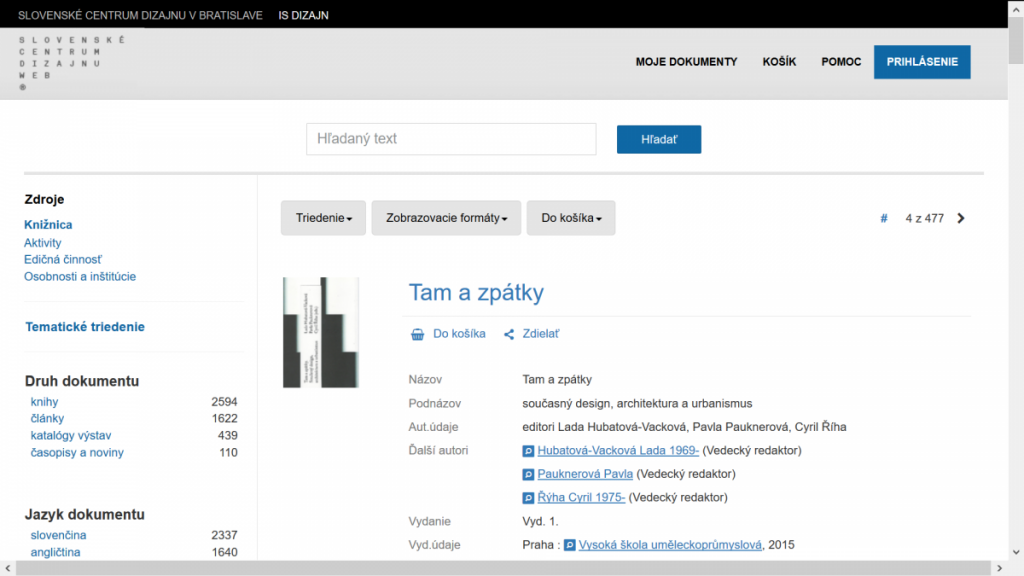Click search icon before Pauknerová Pavla
Image resolution: width=1024 pixels, height=576 pixels.
529,474
